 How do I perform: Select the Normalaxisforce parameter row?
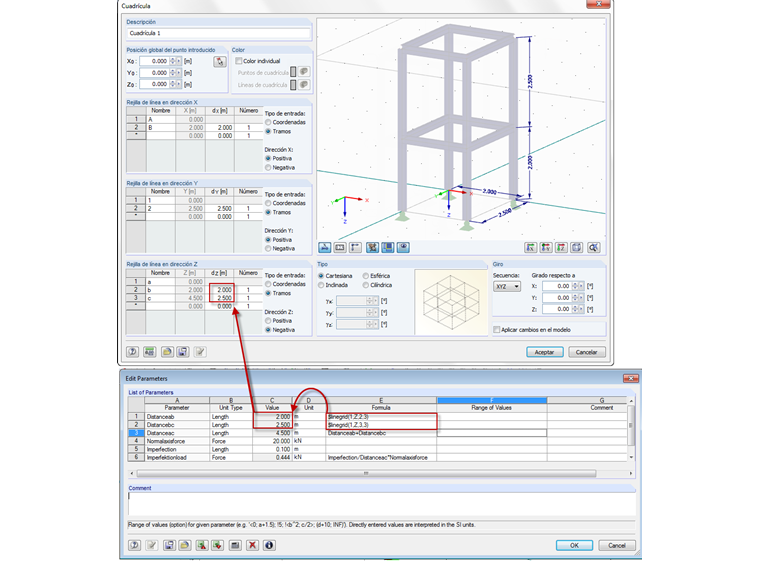coord(378,441)
